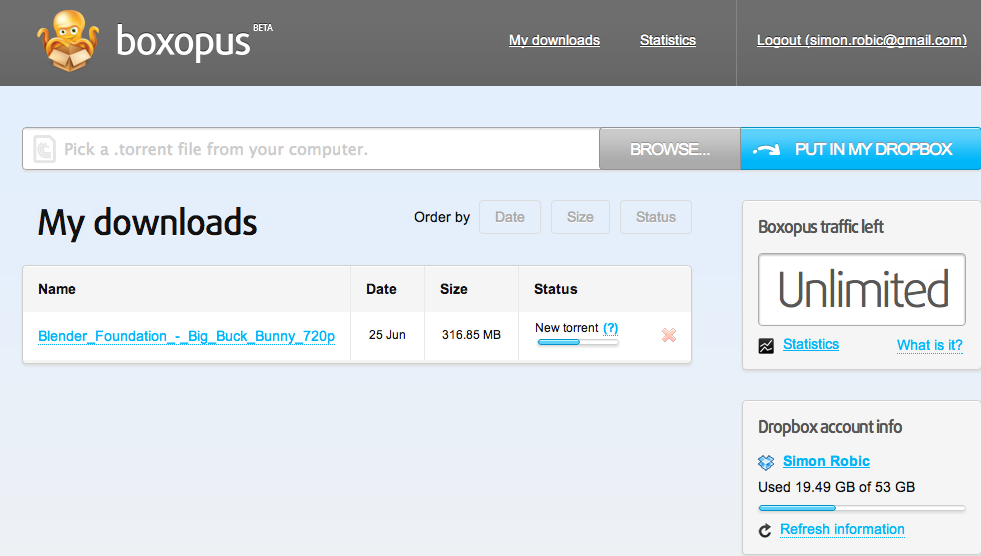The width and height of the screenshot is (981, 556).
Task: Go to Statistics in the top navigation
Action: [667, 41]
